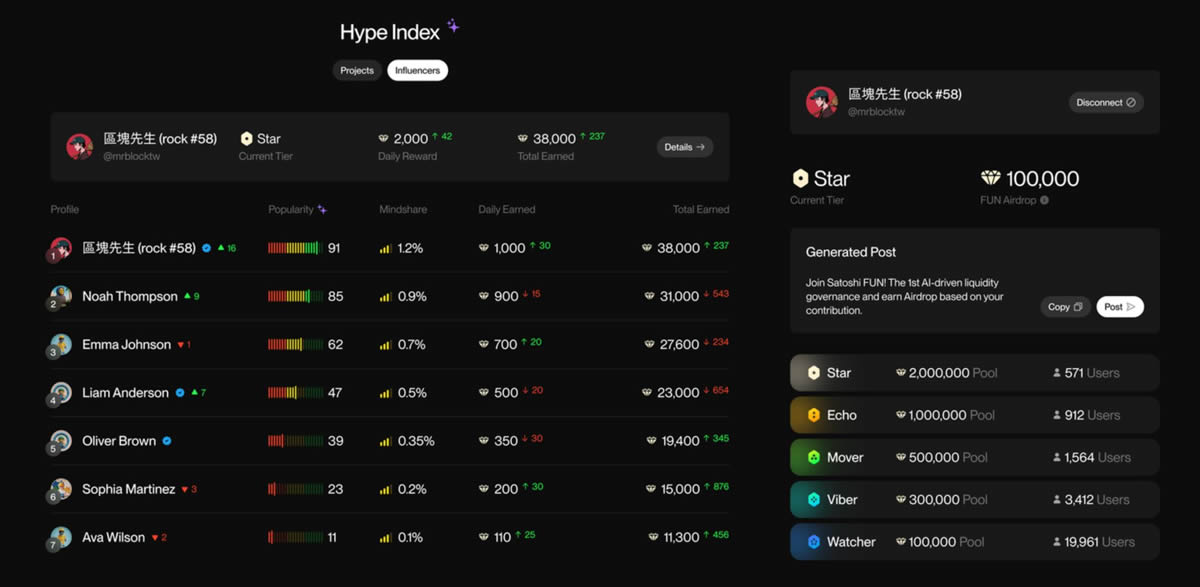
Task: Click the FUN Airdrop info icon
Action: point(1045,201)
